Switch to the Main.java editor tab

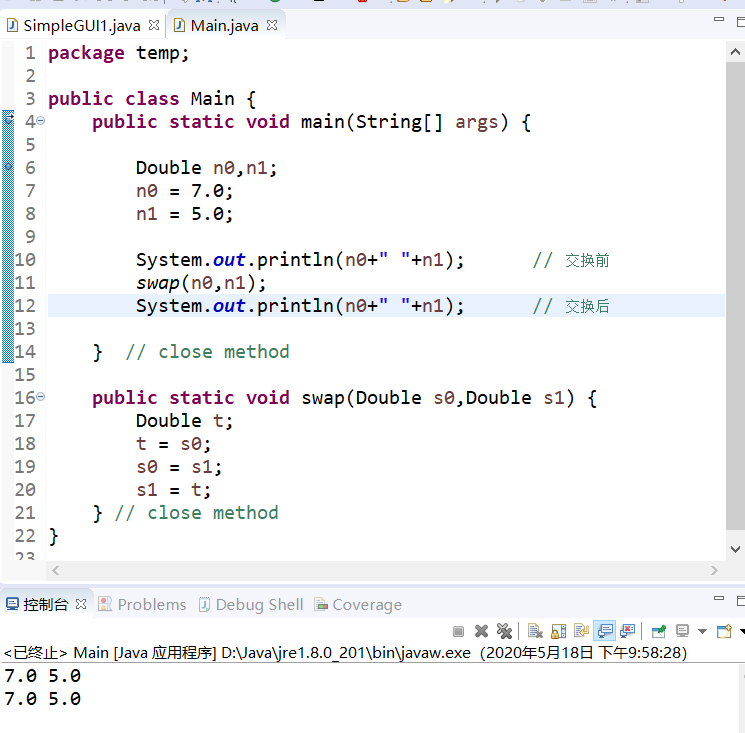pos(224,26)
